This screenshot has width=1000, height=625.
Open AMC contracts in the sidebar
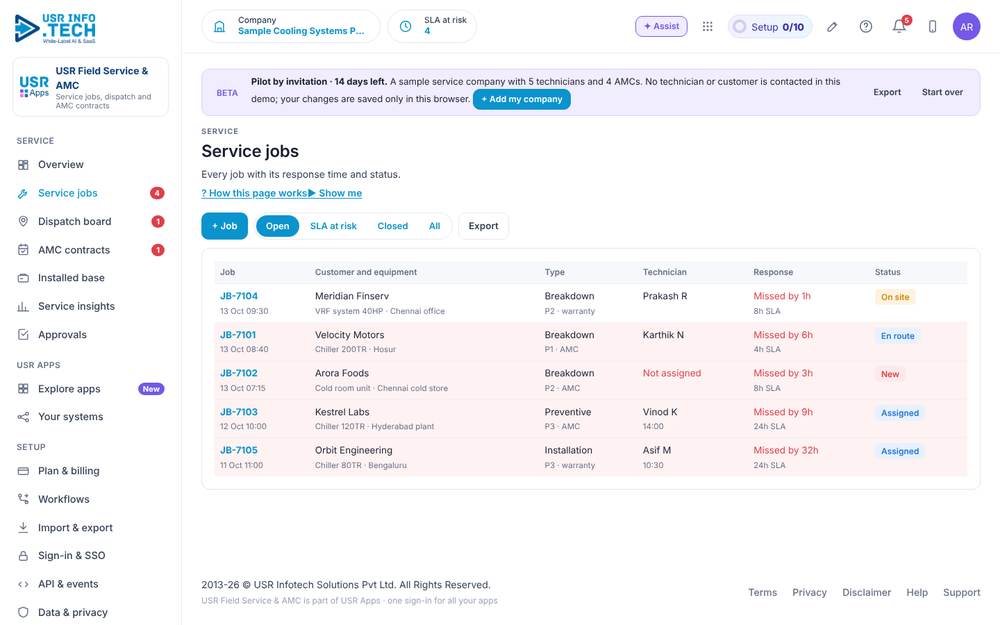91,250
